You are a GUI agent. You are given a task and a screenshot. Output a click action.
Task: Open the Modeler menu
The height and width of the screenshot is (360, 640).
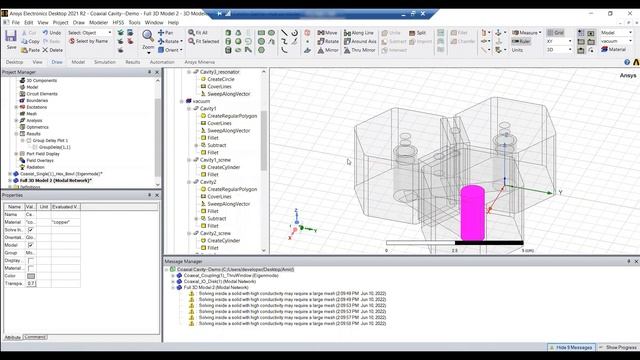pyautogui.click(x=98, y=22)
